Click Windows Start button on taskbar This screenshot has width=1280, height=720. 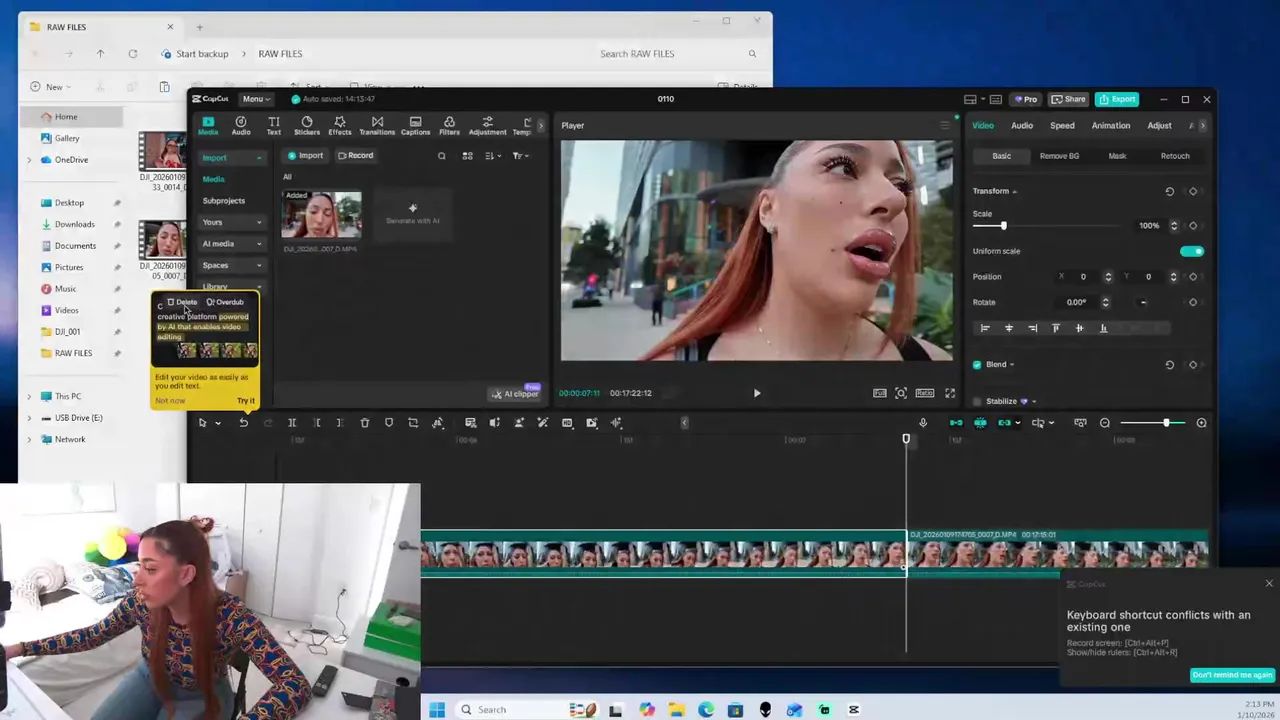click(437, 710)
